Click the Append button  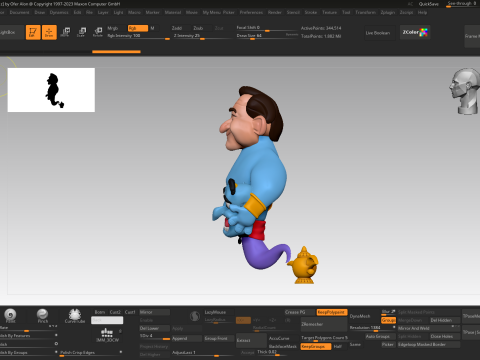click(x=186, y=338)
